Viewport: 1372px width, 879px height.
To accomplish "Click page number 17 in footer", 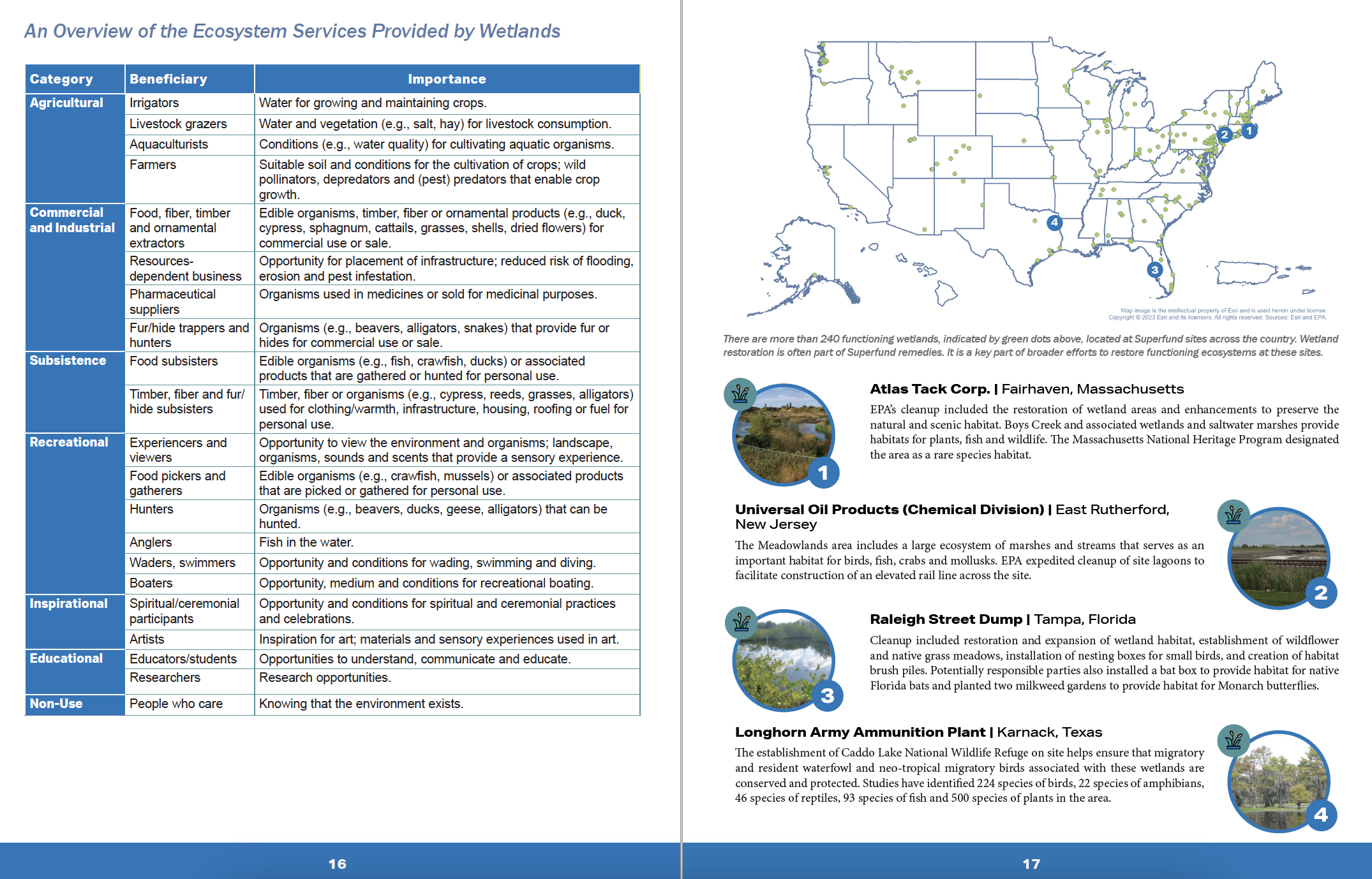I will 1031,864.
